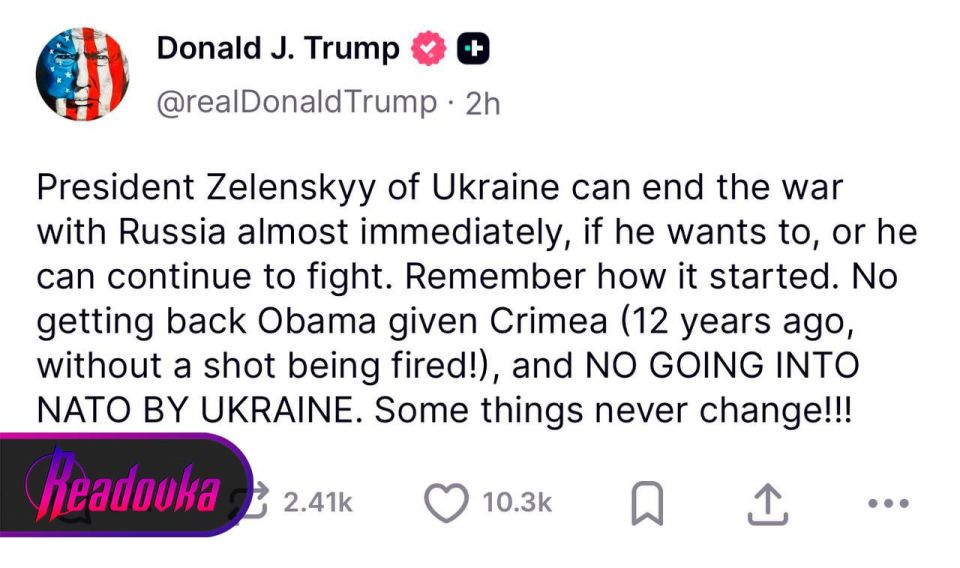The width and height of the screenshot is (960, 568).
Task: Open Donald J. Trump's profile avatar
Action: point(83,74)
